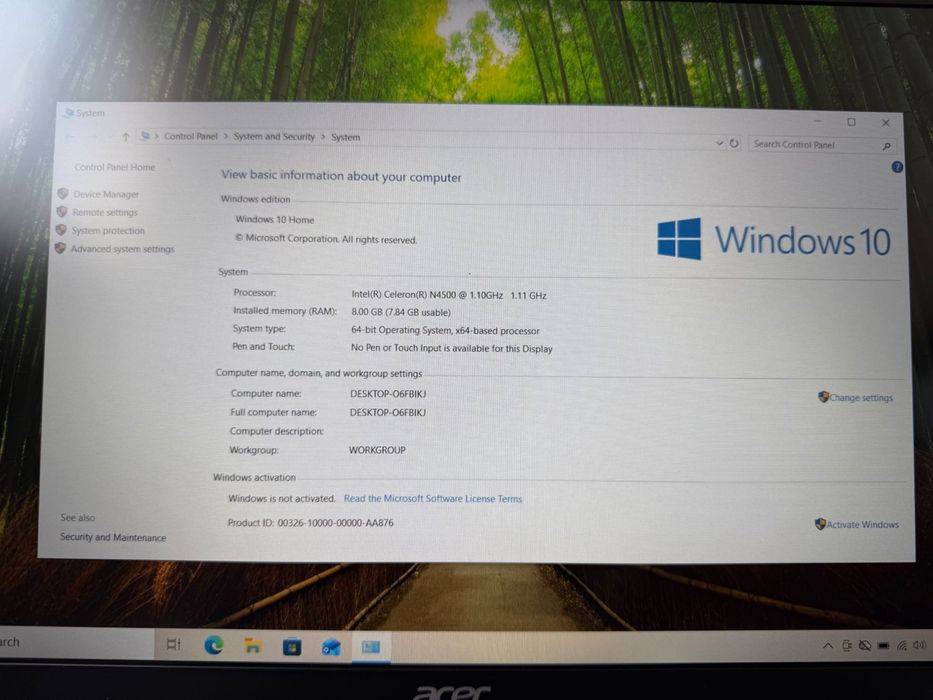Show hidden system tray icons
The height and width of the screenshot is (700, 933).
click(x=828, y=646)
